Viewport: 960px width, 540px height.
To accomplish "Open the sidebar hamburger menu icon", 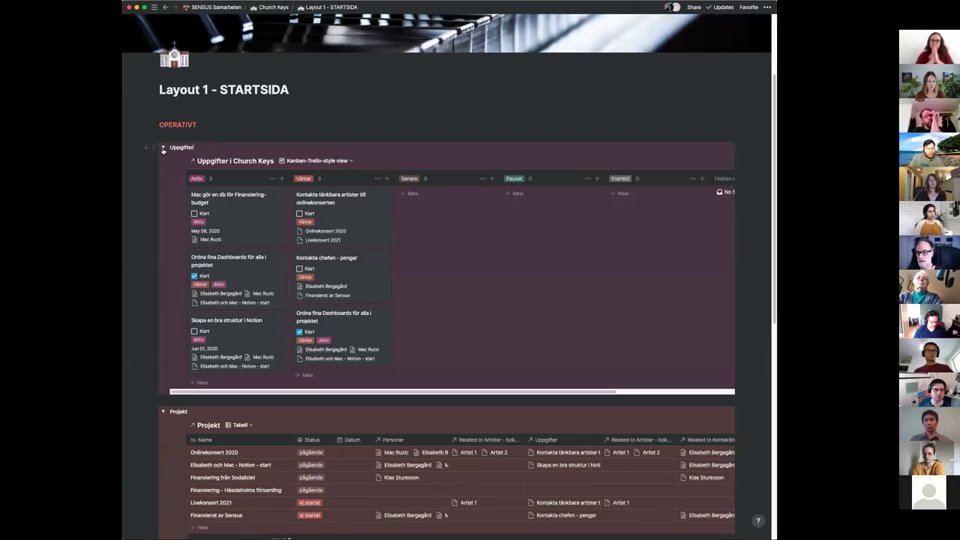I will (154, 7).
